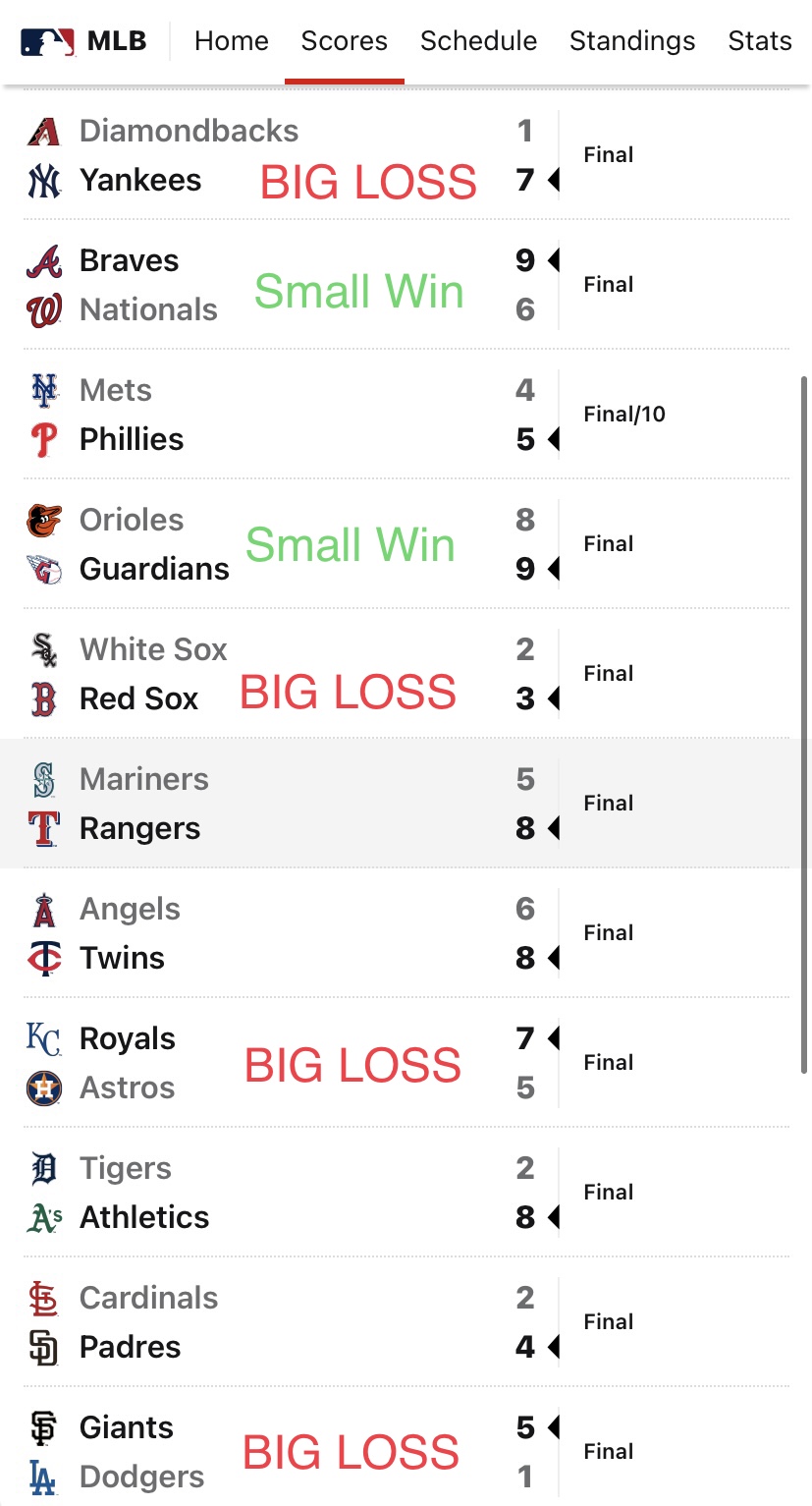Screen dimensions: 812x1506
Task: Click the Red Sox logo
Action: (x=44, y=699)
